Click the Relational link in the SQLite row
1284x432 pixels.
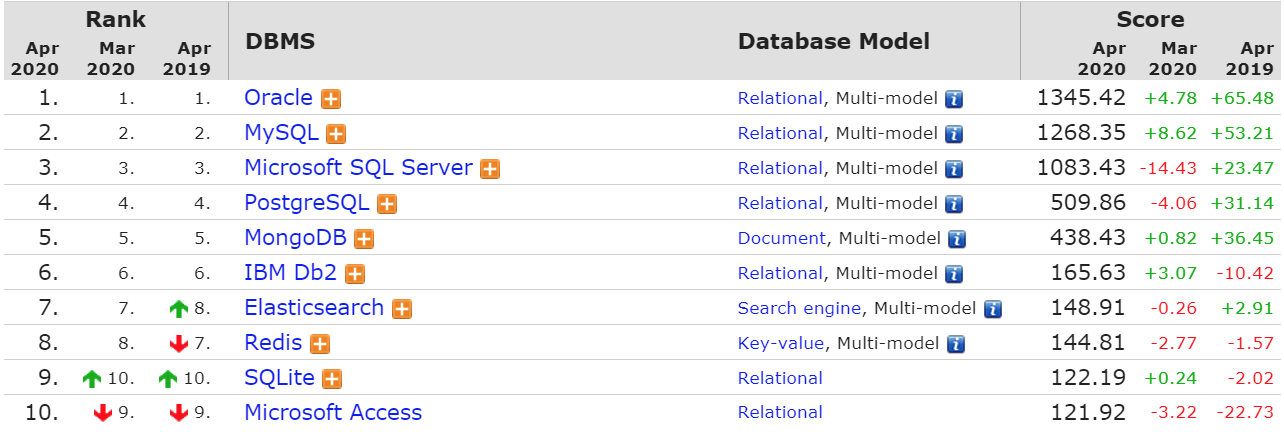coord(780,378)
